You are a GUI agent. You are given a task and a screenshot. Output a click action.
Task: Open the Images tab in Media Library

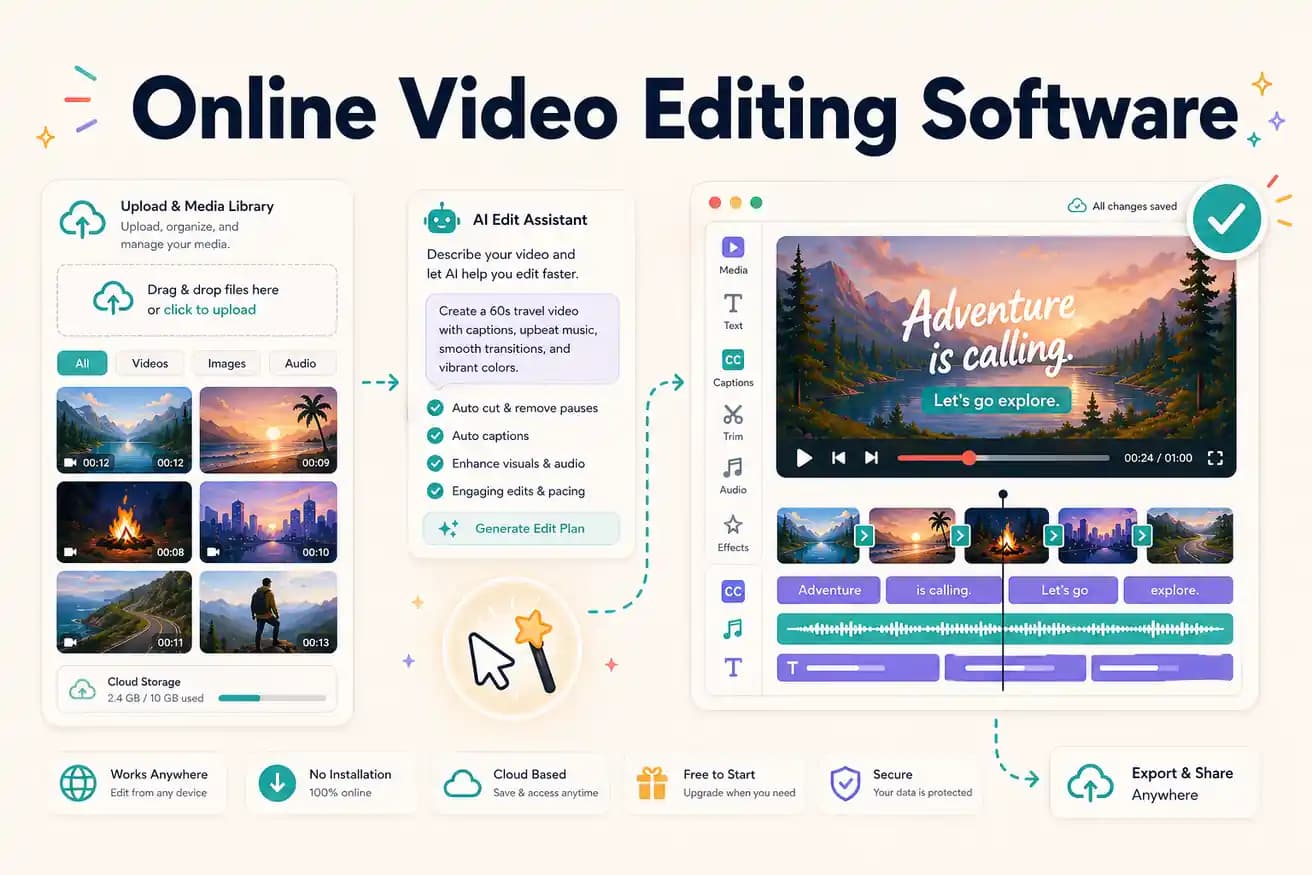tap(226, 363)
